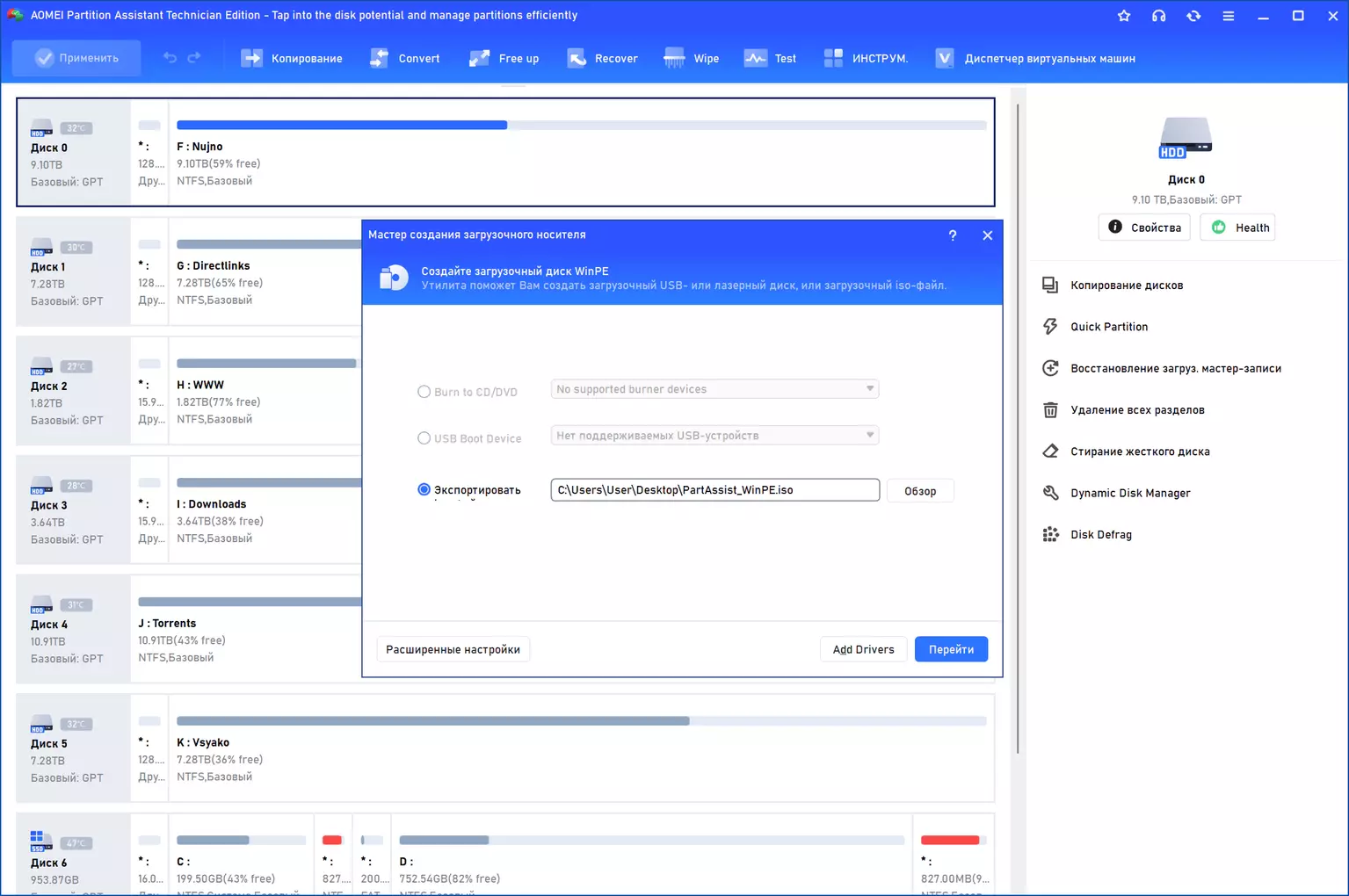
Task: Click the undo arrow icon
Action: click(170, 58)
